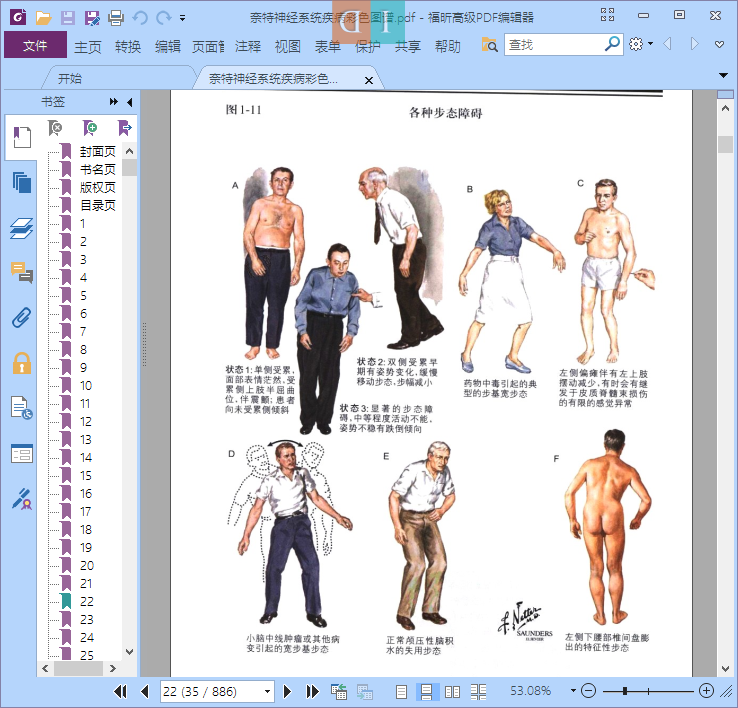Open the quick access toolbar customize arrow

tap(183, 19)
